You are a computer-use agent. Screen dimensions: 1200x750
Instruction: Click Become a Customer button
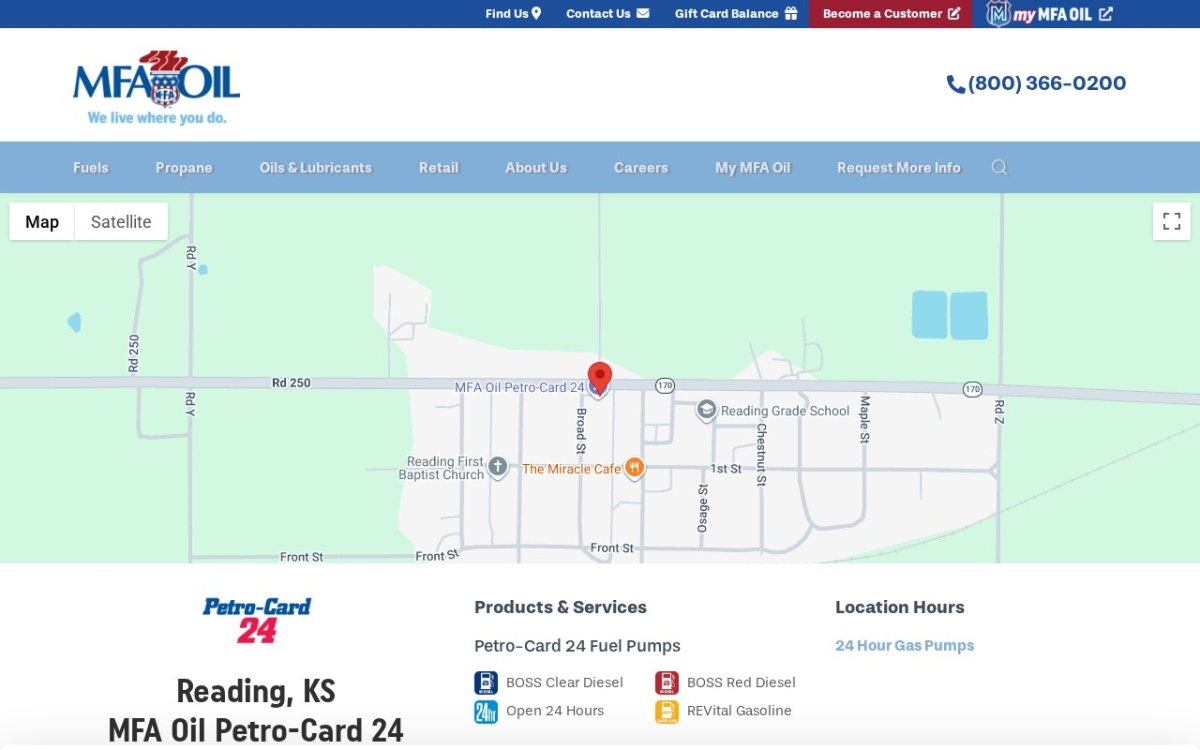[x=891, y=13]
